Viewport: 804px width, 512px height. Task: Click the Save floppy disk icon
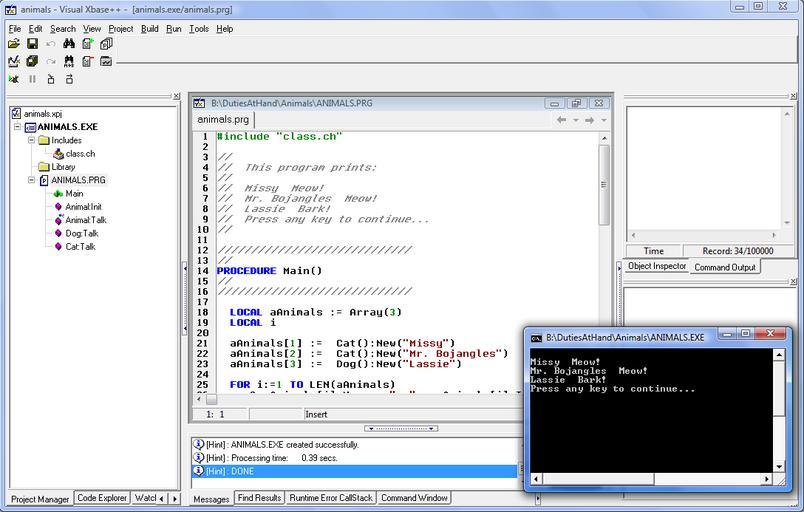[32, 44]
